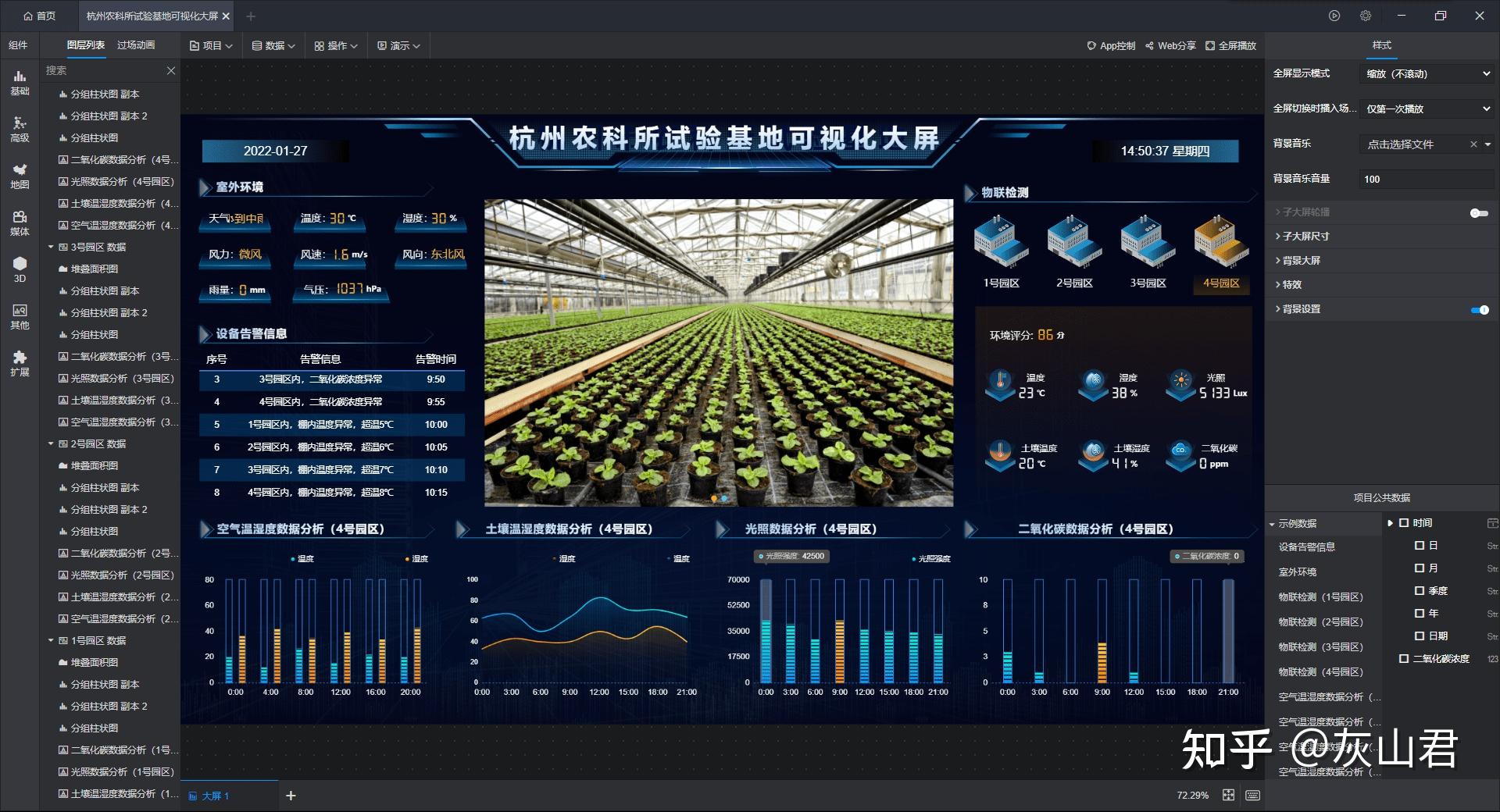Screen dimensions: 1500x812
Task: Open the 操作 menu
Action: [336, 46]
